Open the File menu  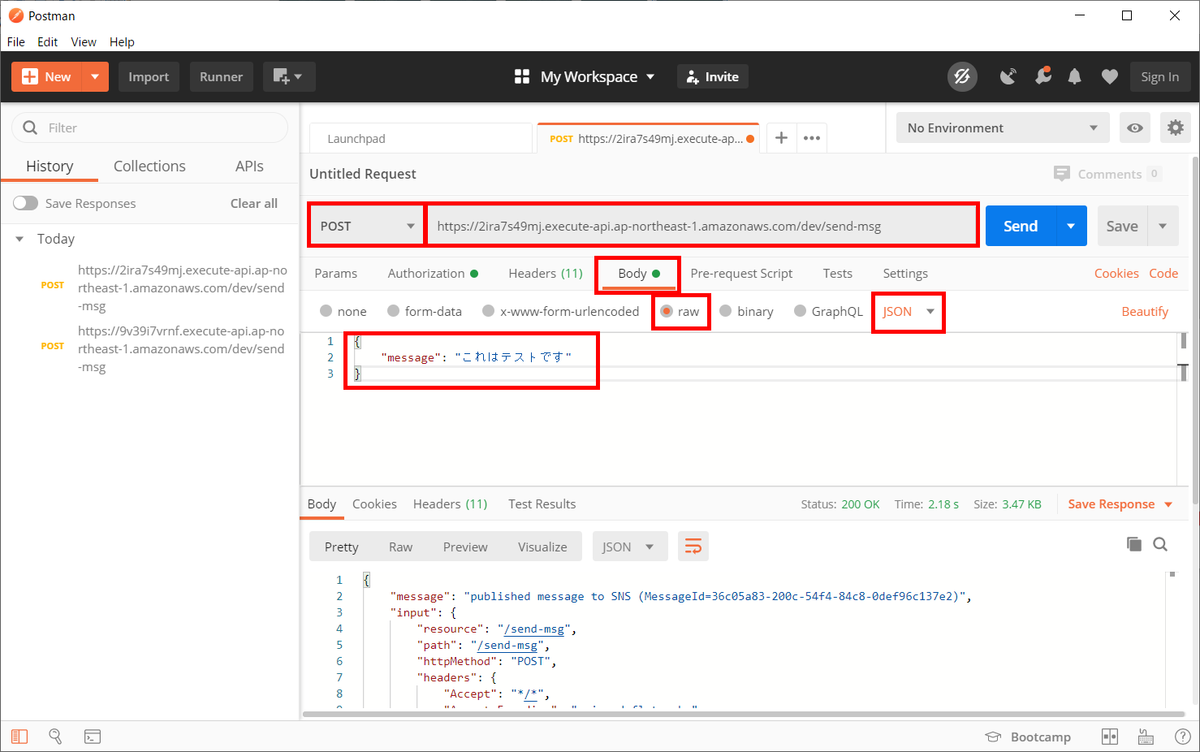16,42
